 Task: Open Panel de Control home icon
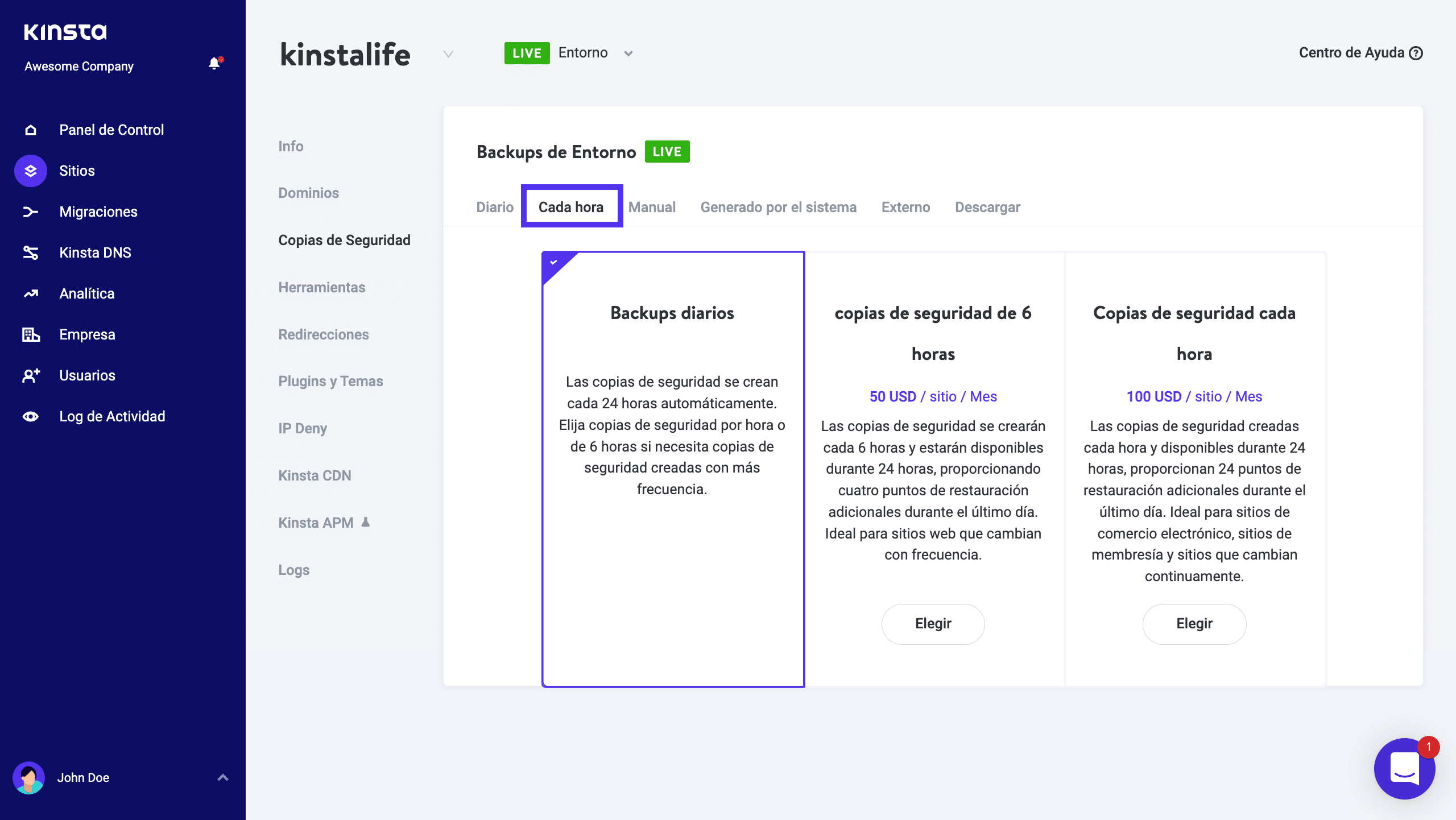[31, 130]
